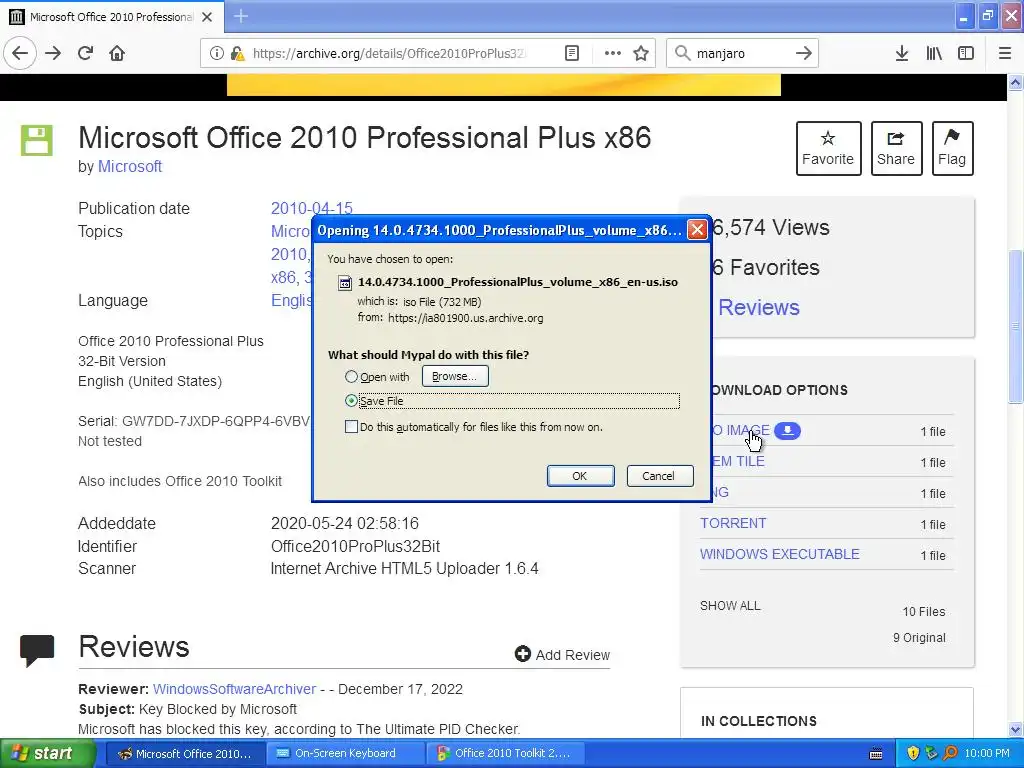Confirm the download with OK
Viewport: 1024px width, 768px height.
click(580, 476)
